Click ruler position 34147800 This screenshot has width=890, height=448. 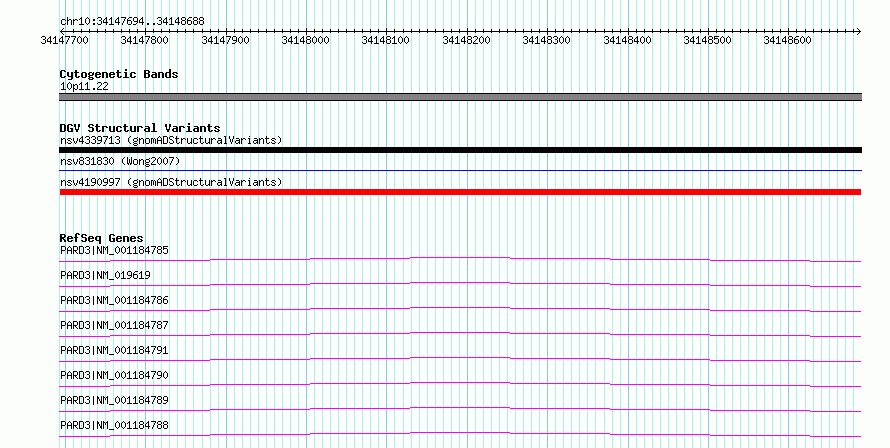[x=145, y=40]
